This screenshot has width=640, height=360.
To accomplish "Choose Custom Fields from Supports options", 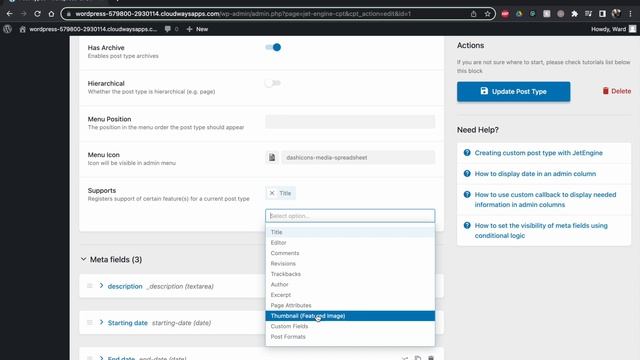I will pos(350,326).
